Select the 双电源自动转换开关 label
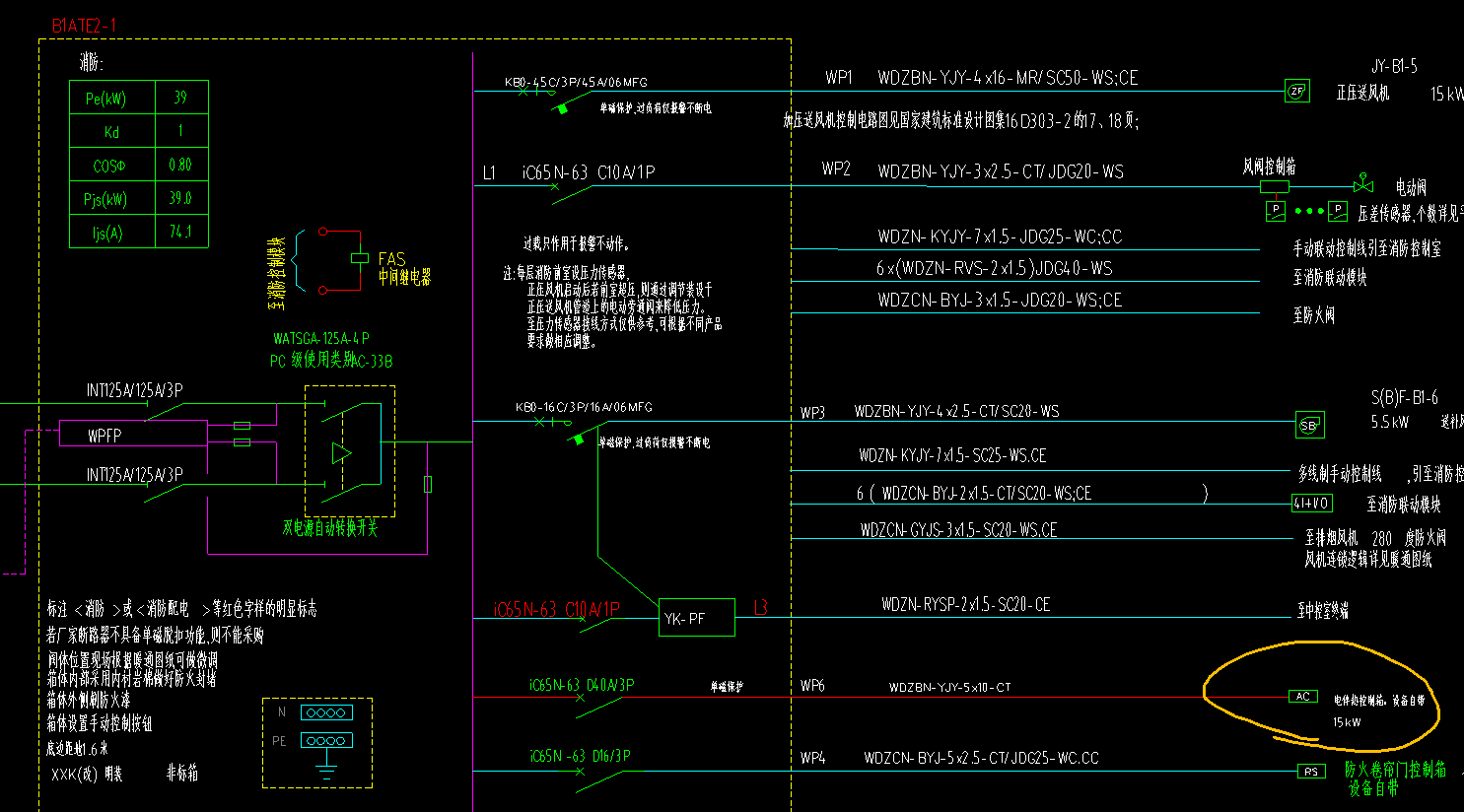This screenshot has height=812, width=1464. 330,528
